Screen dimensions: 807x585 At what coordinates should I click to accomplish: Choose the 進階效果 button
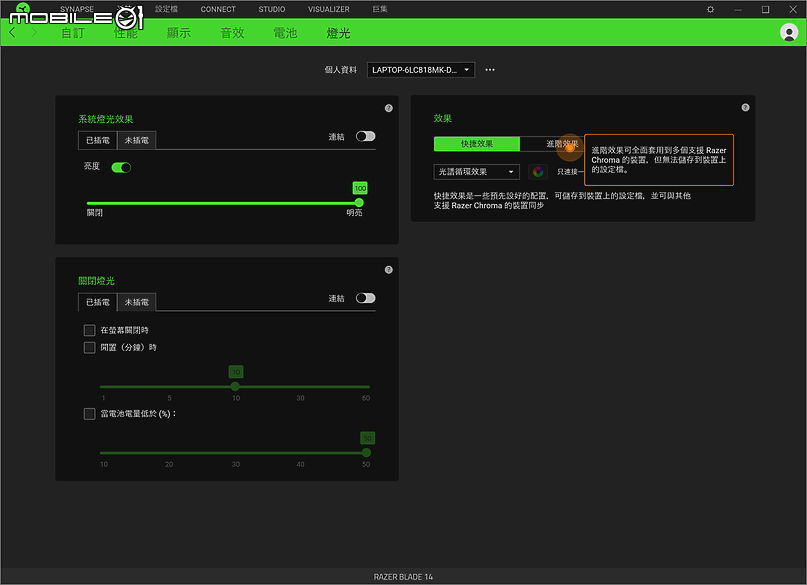click(x=562, y=144)
